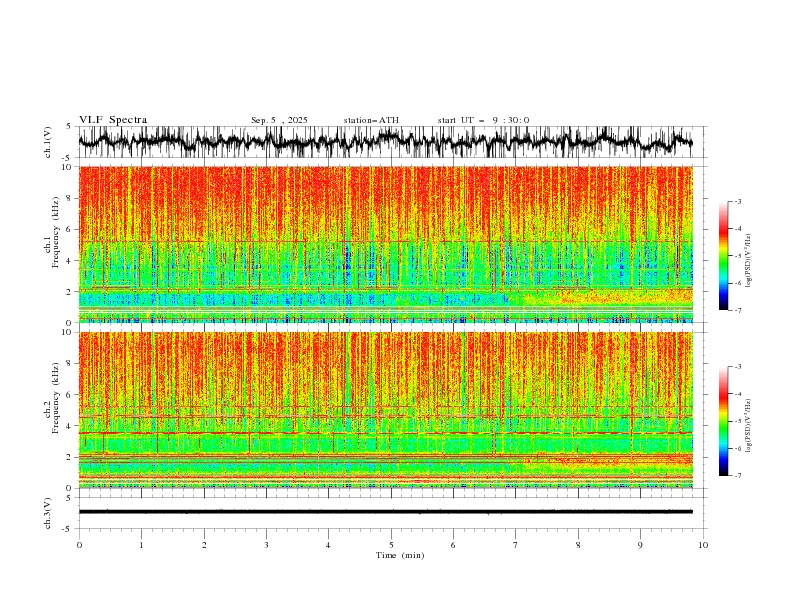Click the "start UT = 9:30:0" text
The image size is (792, 612).
(x=483, y=120)
